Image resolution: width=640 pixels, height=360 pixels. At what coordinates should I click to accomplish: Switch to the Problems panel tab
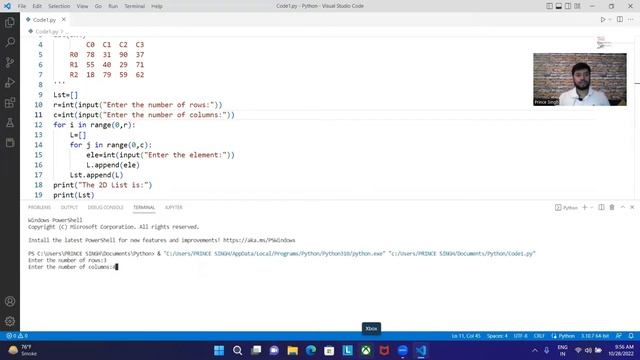pos(40,207)
